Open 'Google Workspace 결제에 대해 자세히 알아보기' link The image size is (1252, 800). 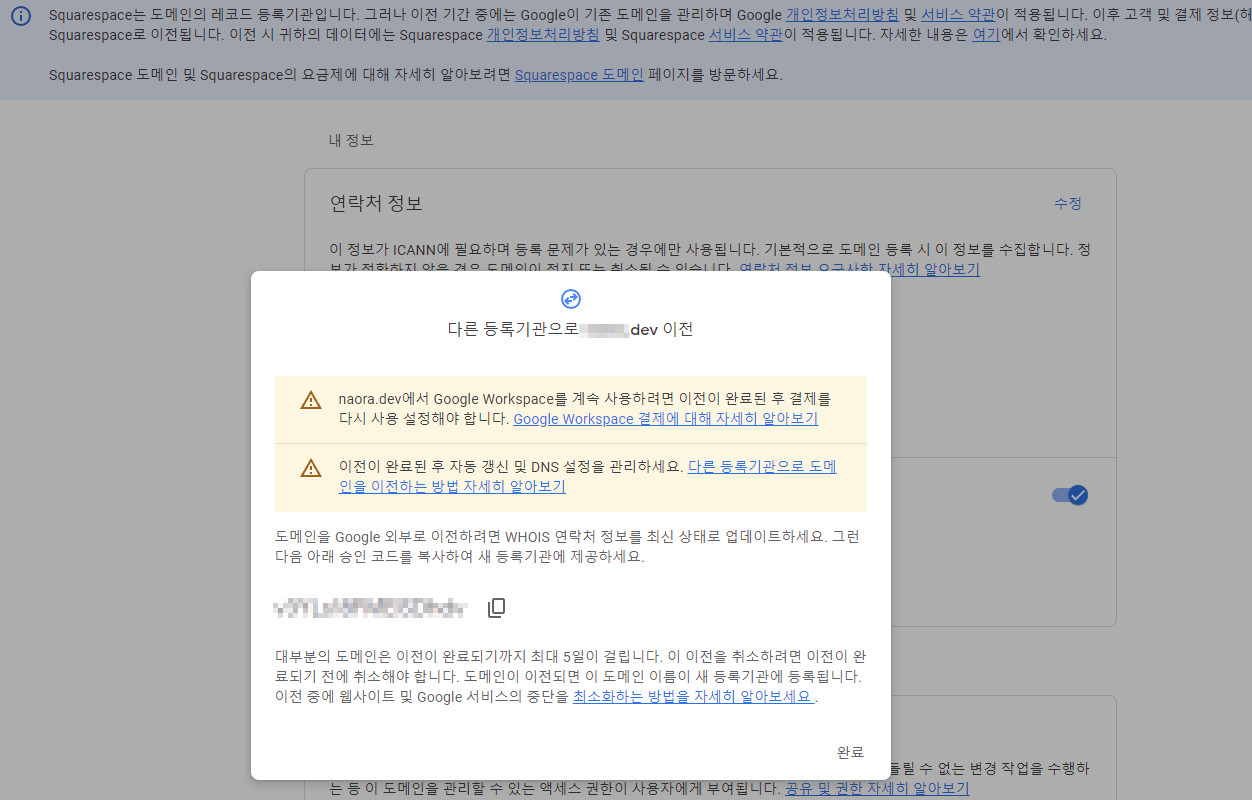click(x=666, y=419)
